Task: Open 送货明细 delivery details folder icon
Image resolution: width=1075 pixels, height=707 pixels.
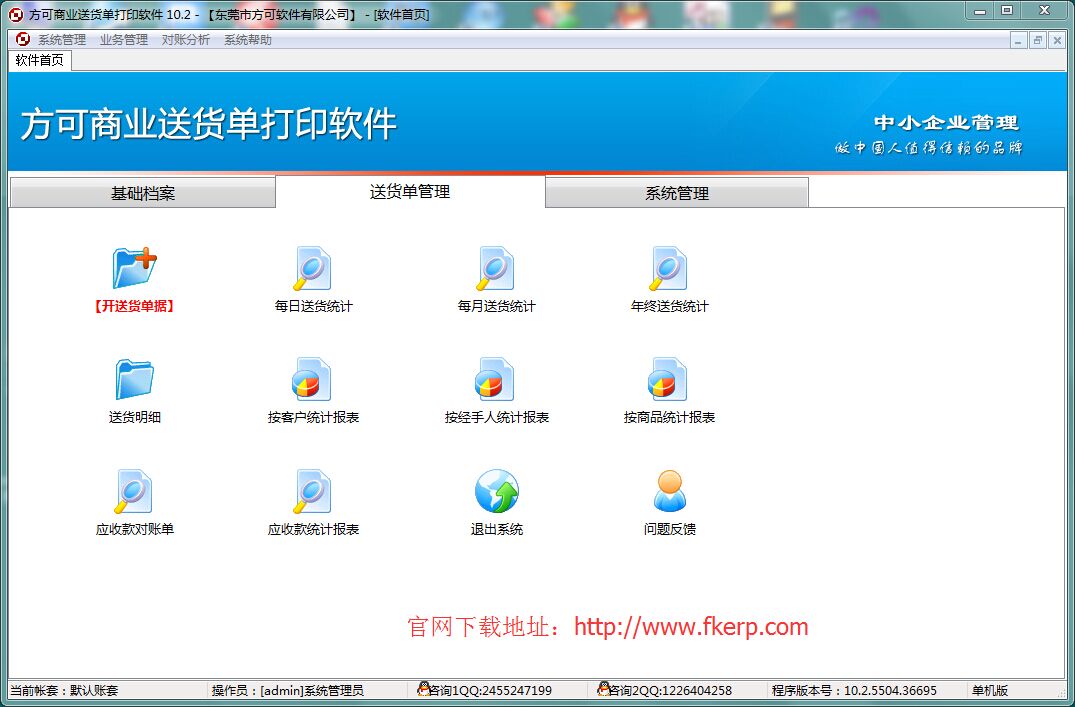Action: coord(134,379)
